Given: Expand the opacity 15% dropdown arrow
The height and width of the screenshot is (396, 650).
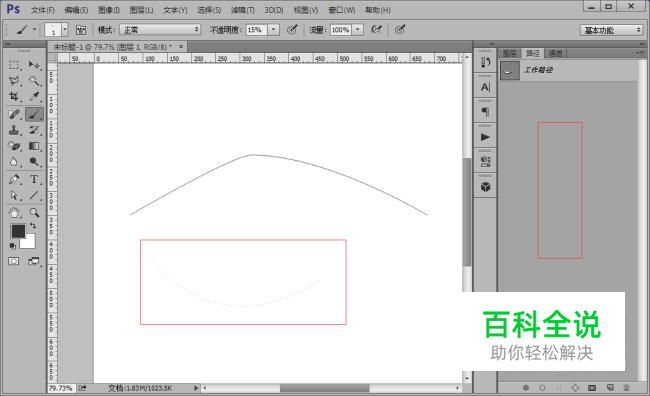Looking at the screenshot, I should click(x=274, y=29).
